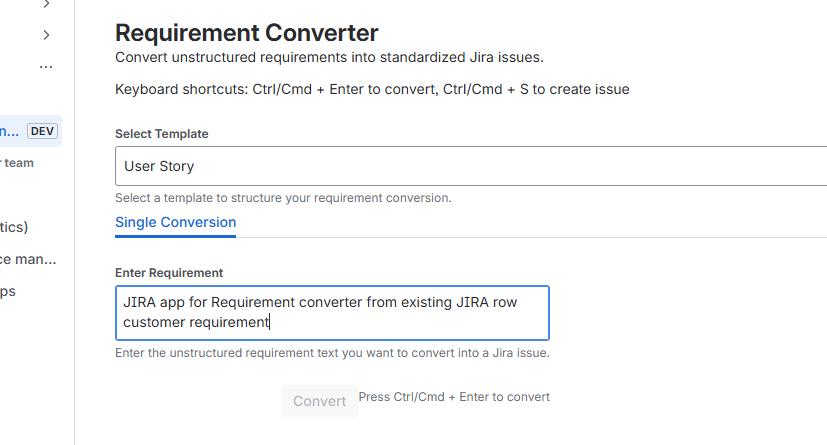This screenshot has height=445, width=827.
Task: Click the subtitle about standardized Jira issues
Action: pyautogui.click(x=329, y=57)
